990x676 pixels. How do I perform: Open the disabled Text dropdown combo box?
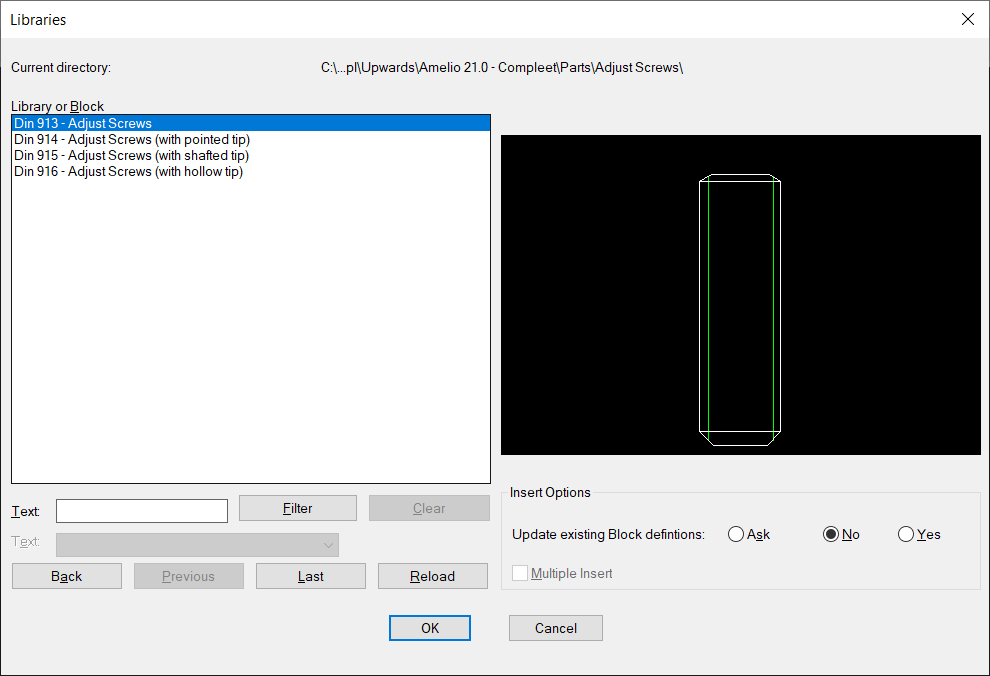pyautogui.click(x=197, y=545)
